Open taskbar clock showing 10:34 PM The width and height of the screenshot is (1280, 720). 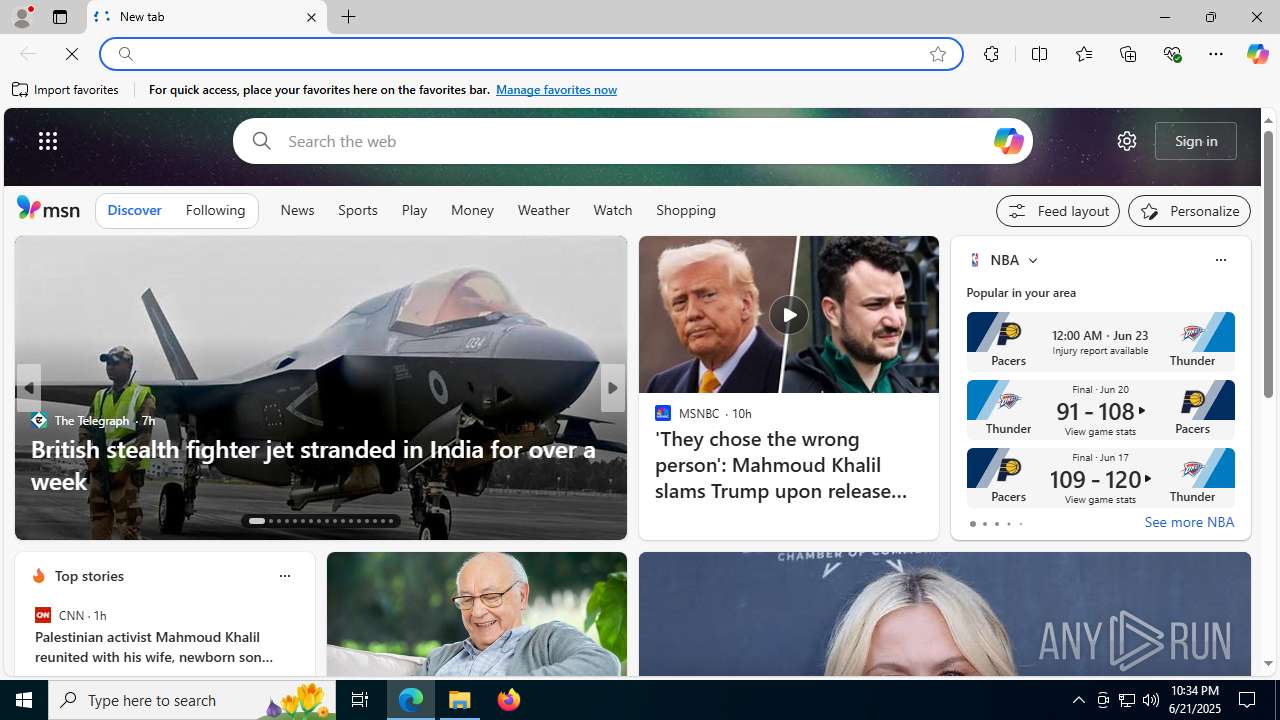pyautogui.click(x=1193, y=700)
